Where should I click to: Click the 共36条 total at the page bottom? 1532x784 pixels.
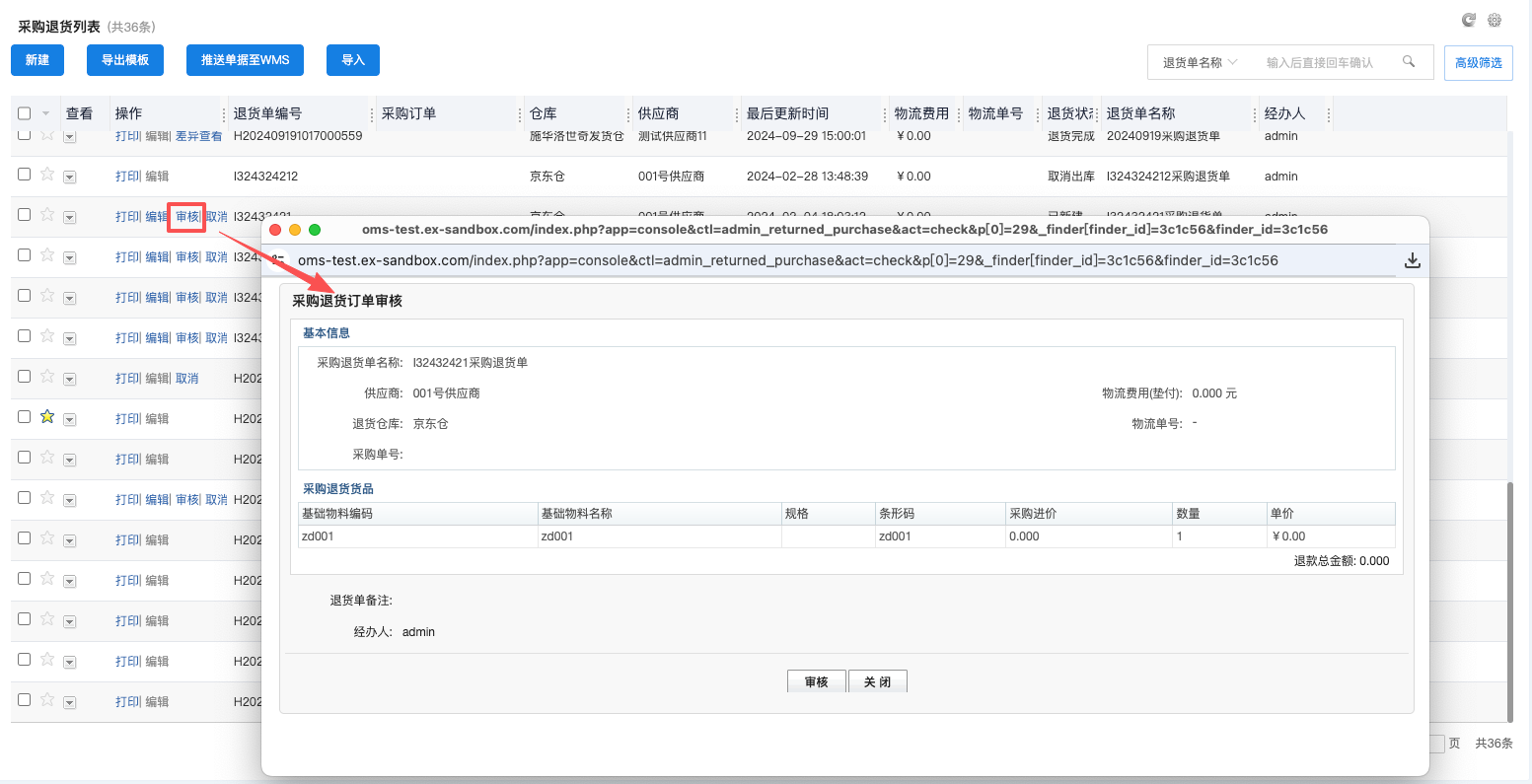tap(1494, 744)
